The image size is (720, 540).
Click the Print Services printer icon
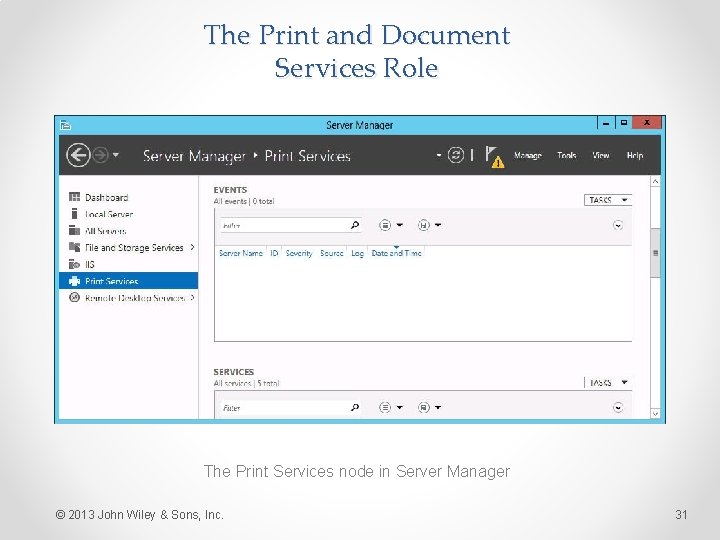click(74, 281)
